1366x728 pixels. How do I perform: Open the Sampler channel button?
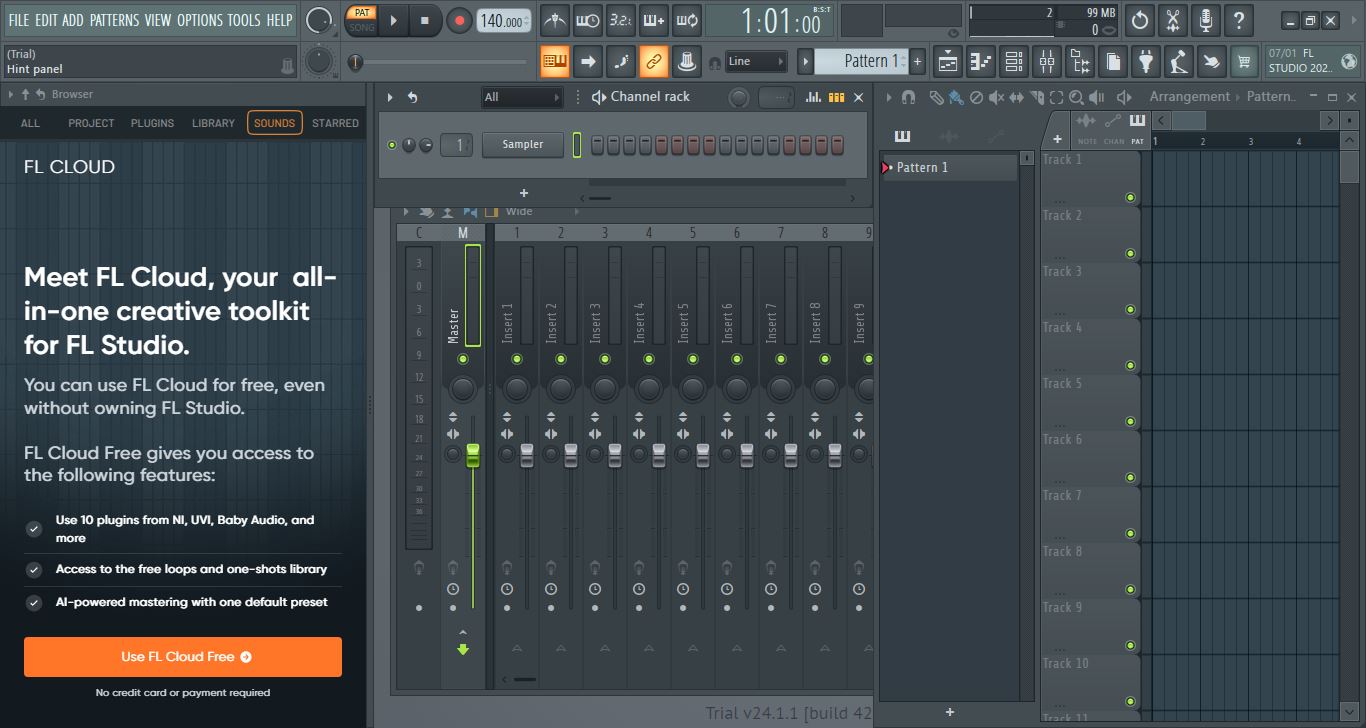(522, 144)
